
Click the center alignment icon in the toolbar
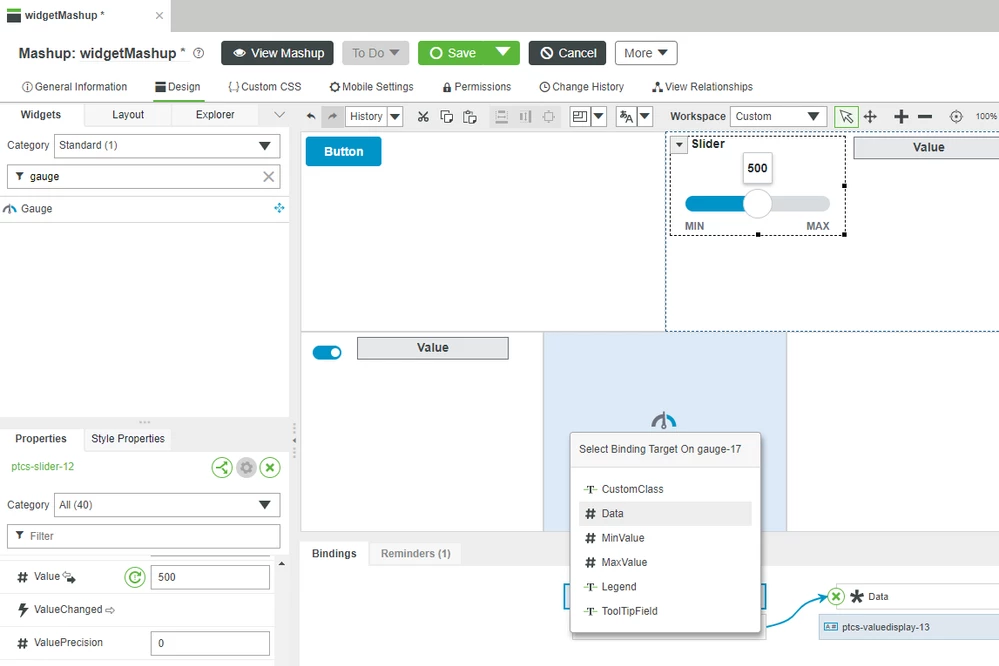549,117
